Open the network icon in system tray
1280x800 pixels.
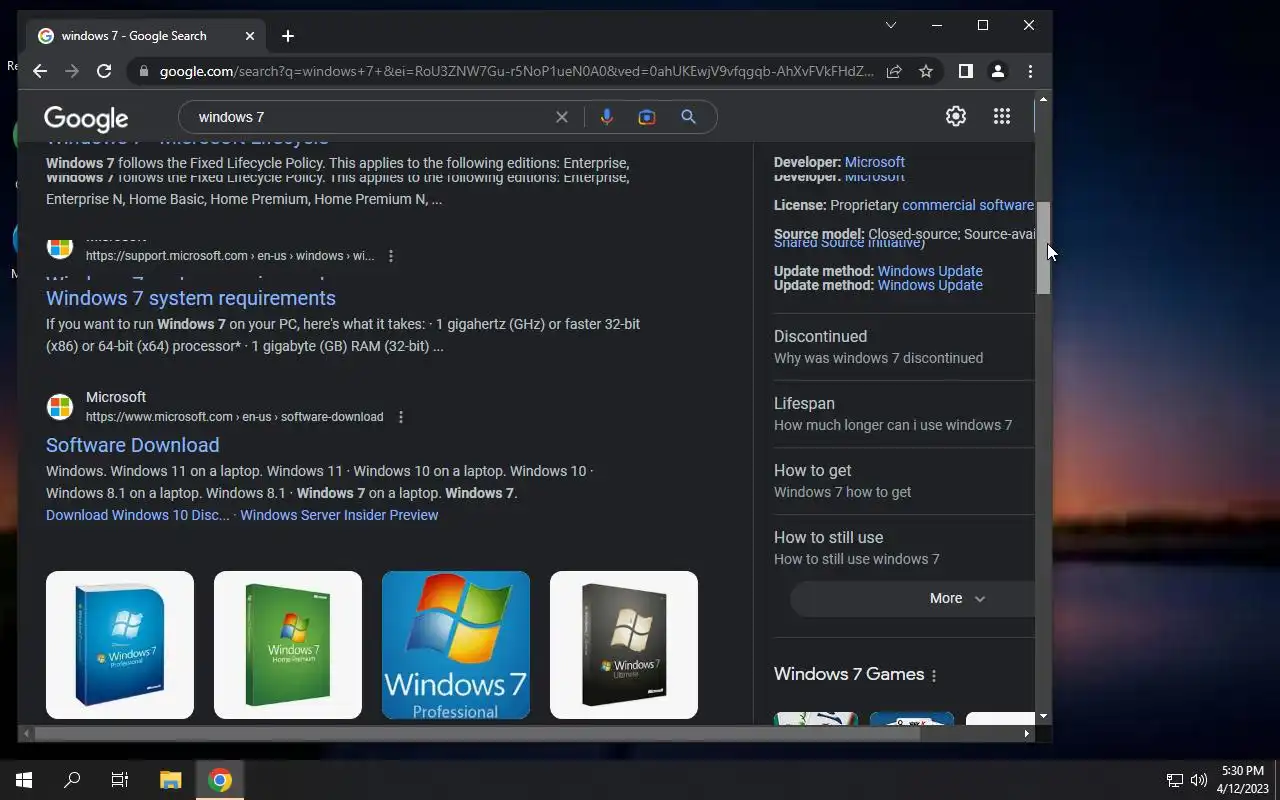click(x=1175, y=780)
